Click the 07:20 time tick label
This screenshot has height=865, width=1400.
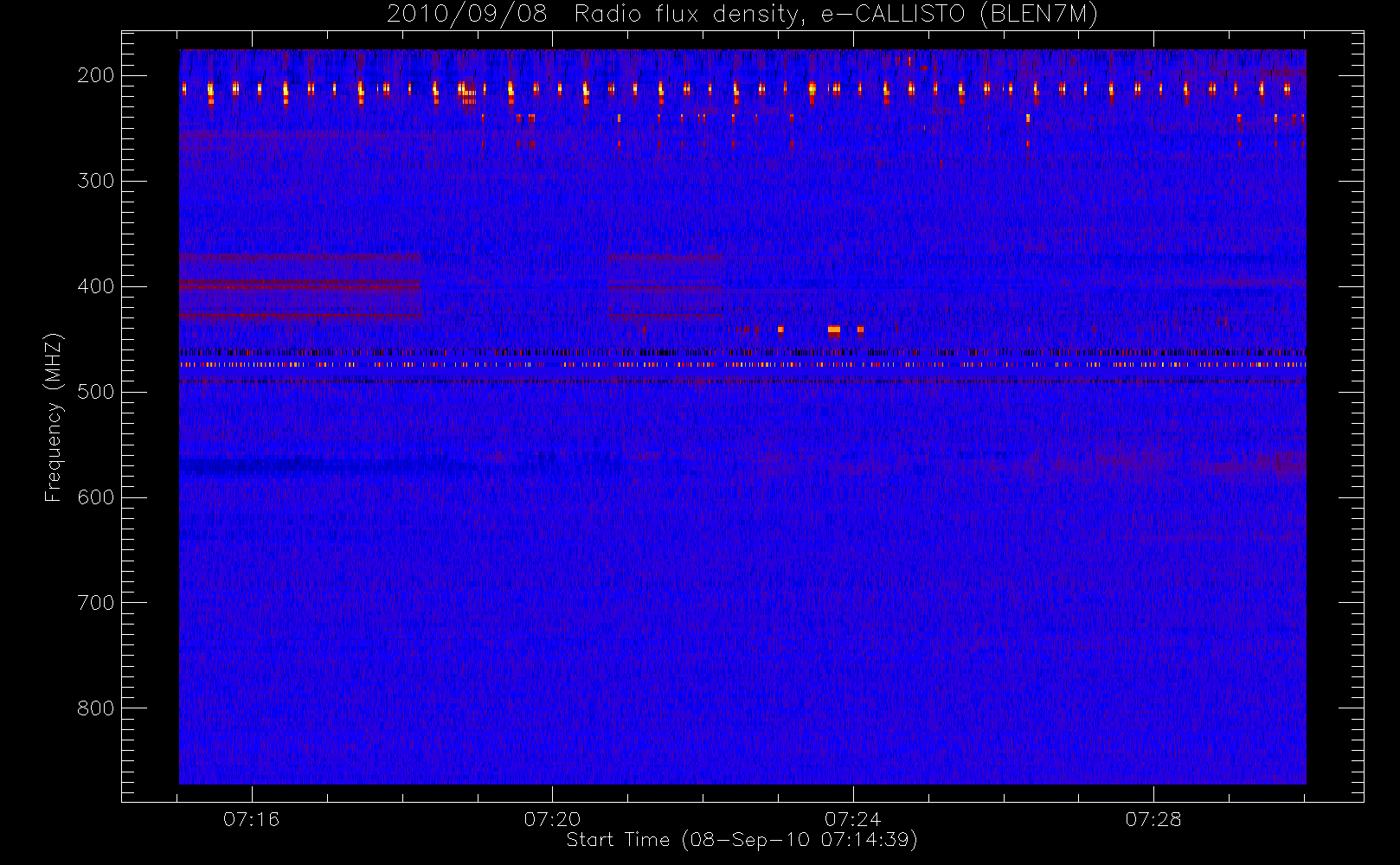[x=552, y=819]
